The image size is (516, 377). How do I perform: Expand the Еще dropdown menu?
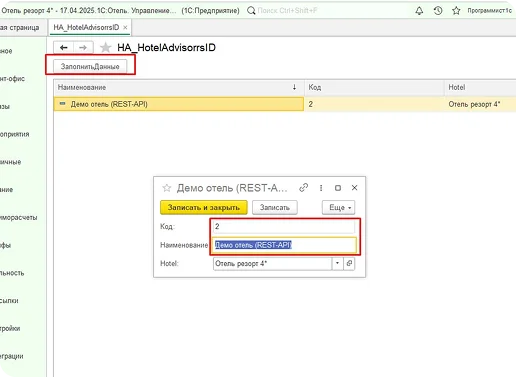coord(338,207)
